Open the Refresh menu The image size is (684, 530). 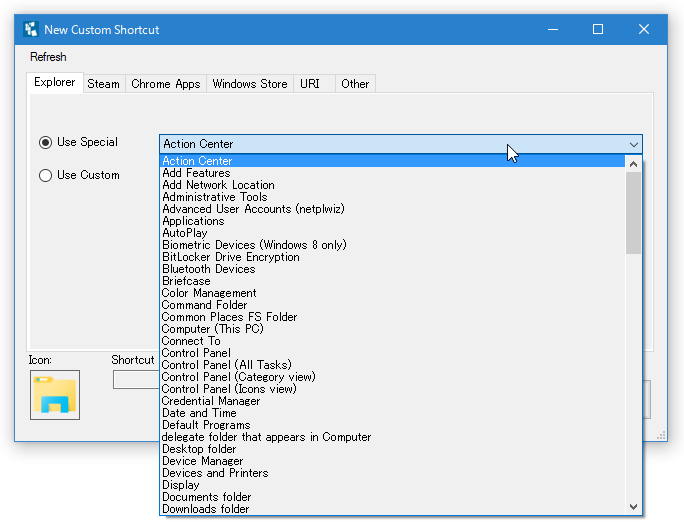pyautogui.click(x=48, y=57)
